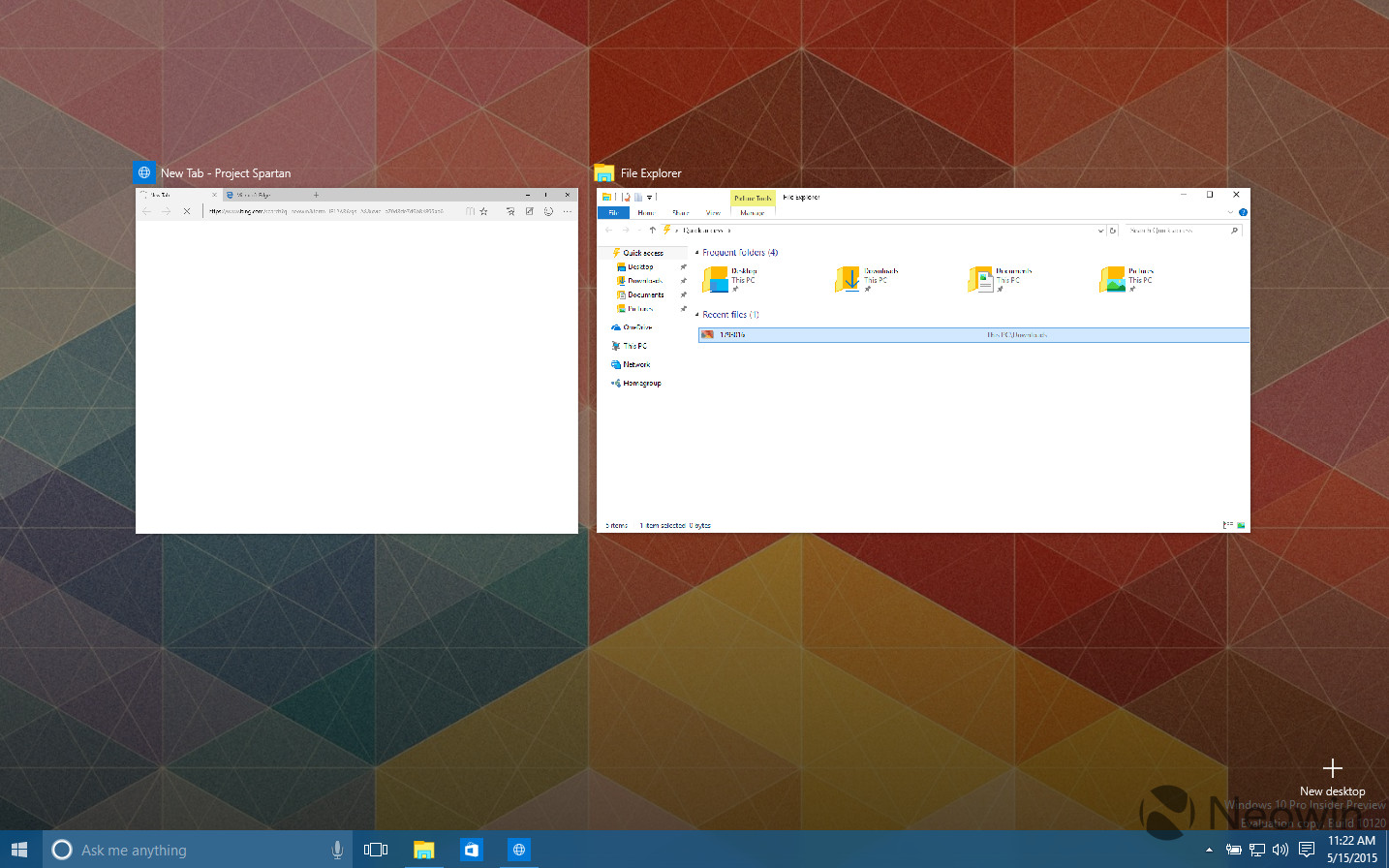Click the Spartan address bar
This screenshot has width=1389, height=868.
(x=331, y=211)
